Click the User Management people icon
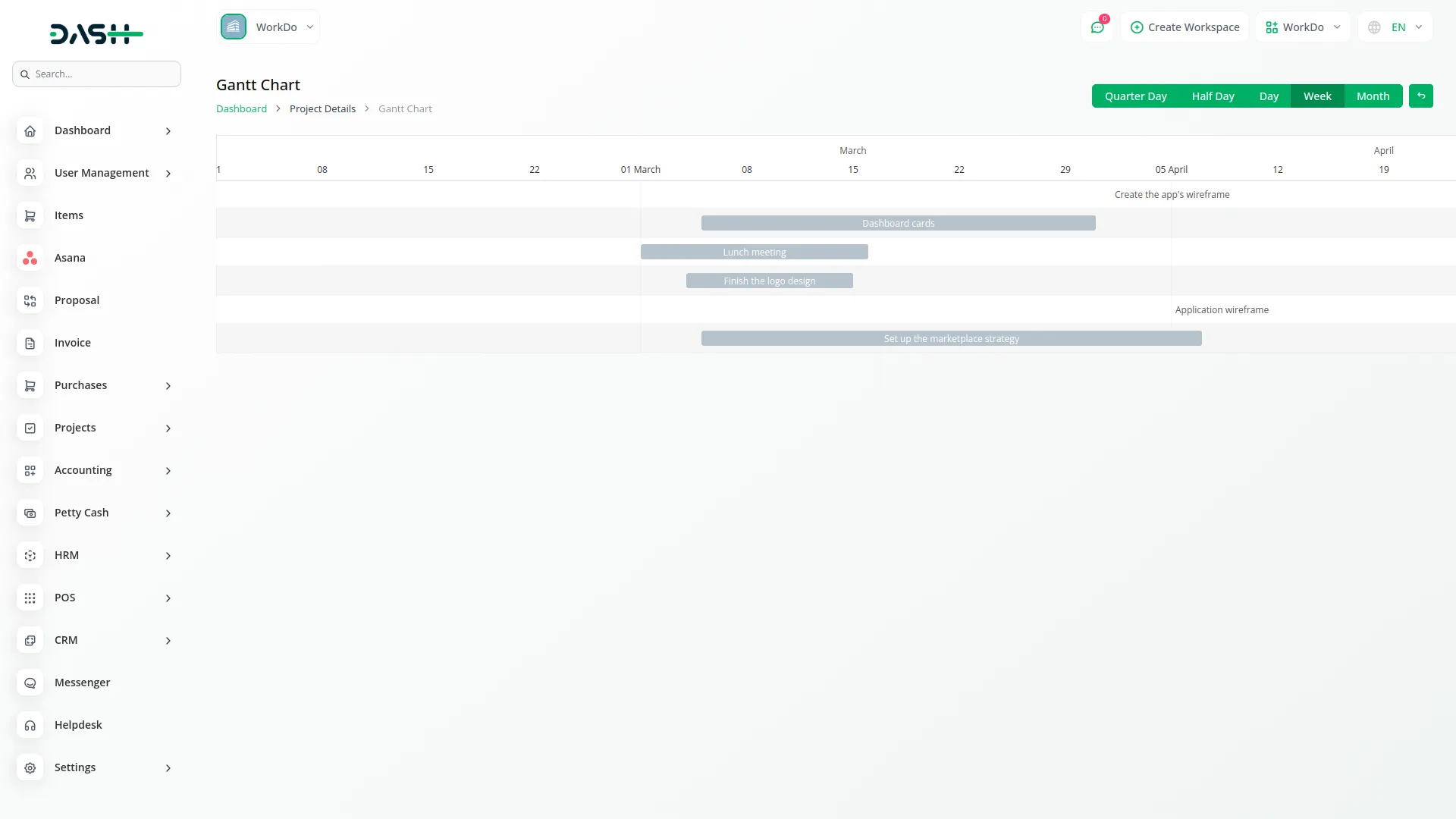 [30, 174]
